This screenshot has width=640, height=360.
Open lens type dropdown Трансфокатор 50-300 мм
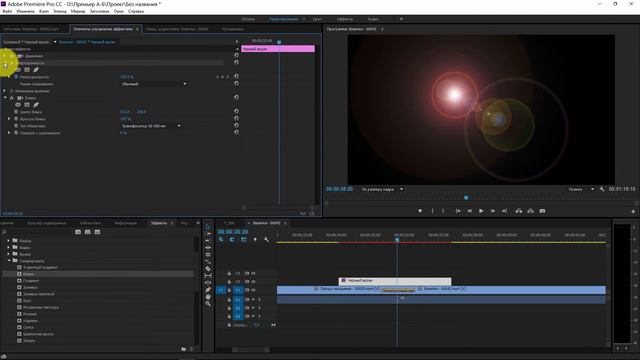pos(151,126)
